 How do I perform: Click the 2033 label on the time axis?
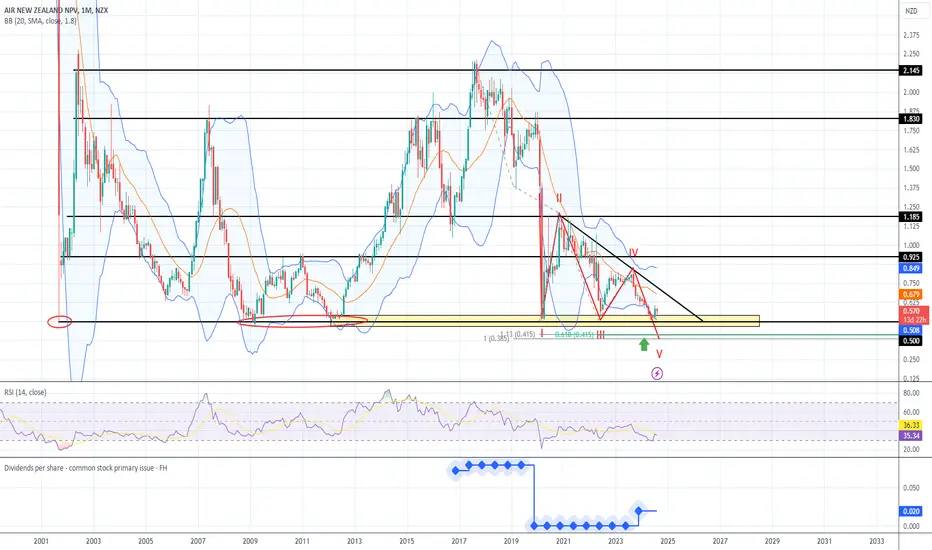pos(876,541)
